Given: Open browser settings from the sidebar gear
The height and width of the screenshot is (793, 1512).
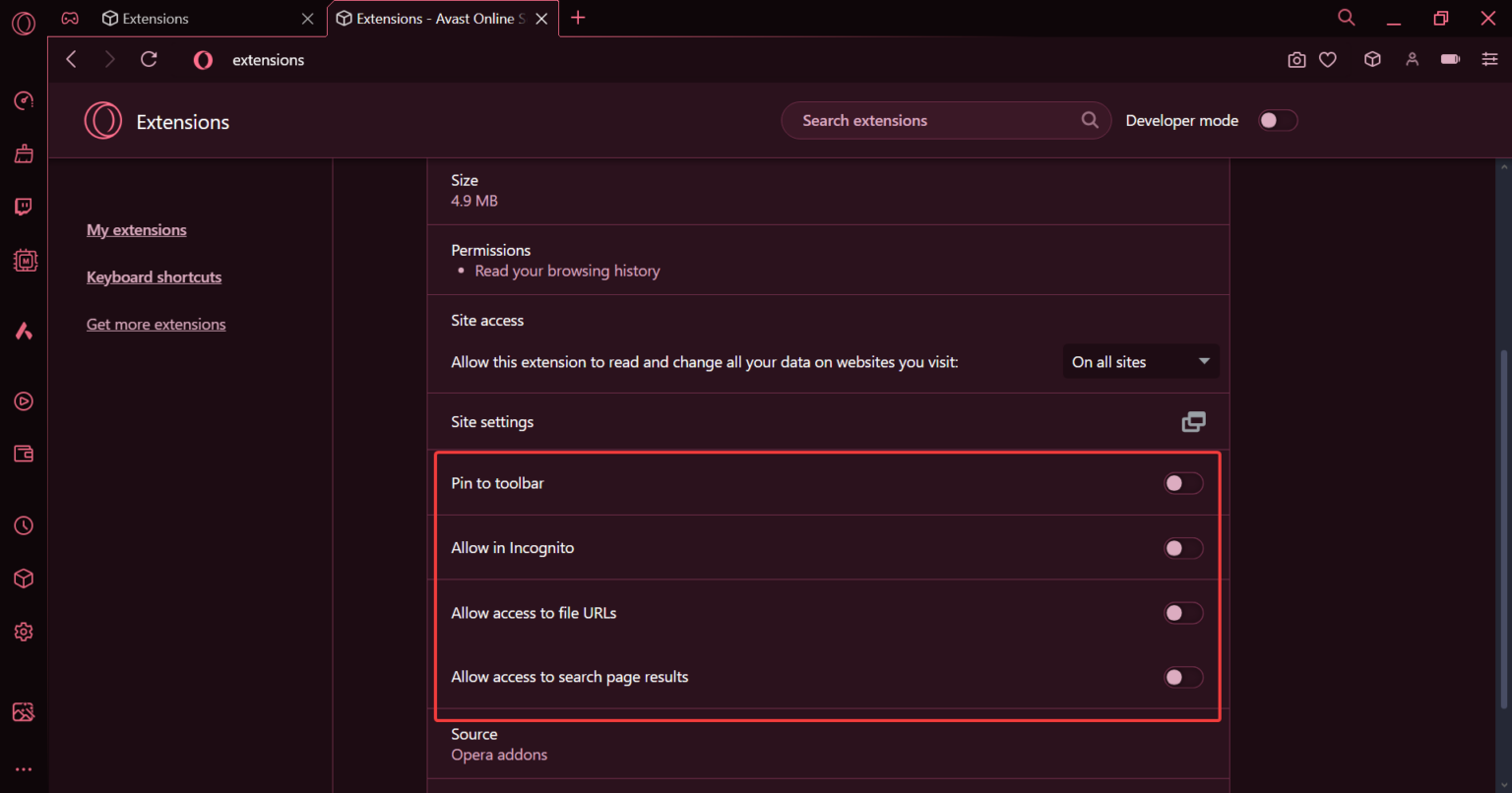Looking at the screenshot, I should (x=24, y=631).
